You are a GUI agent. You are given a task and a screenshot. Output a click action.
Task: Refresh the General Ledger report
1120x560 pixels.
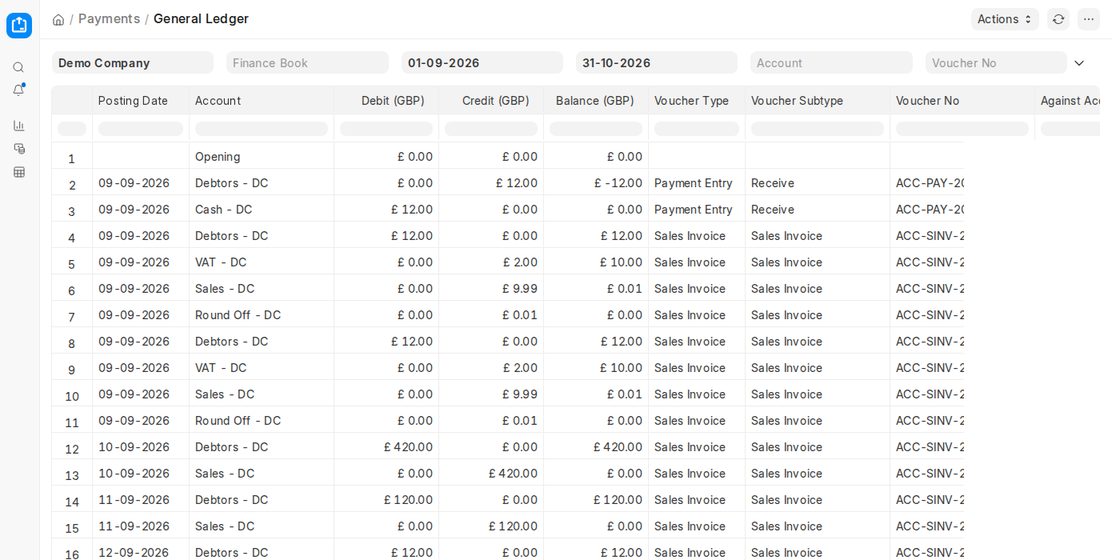coord(1059,19)
